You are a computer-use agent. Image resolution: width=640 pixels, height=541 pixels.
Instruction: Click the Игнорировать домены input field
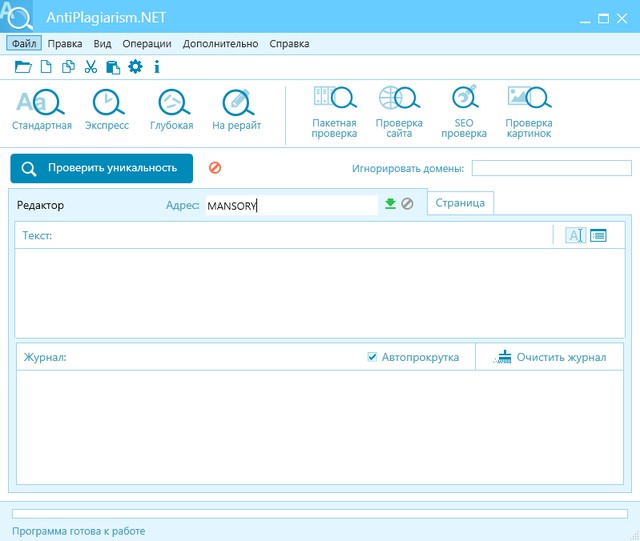pos(551,168)
